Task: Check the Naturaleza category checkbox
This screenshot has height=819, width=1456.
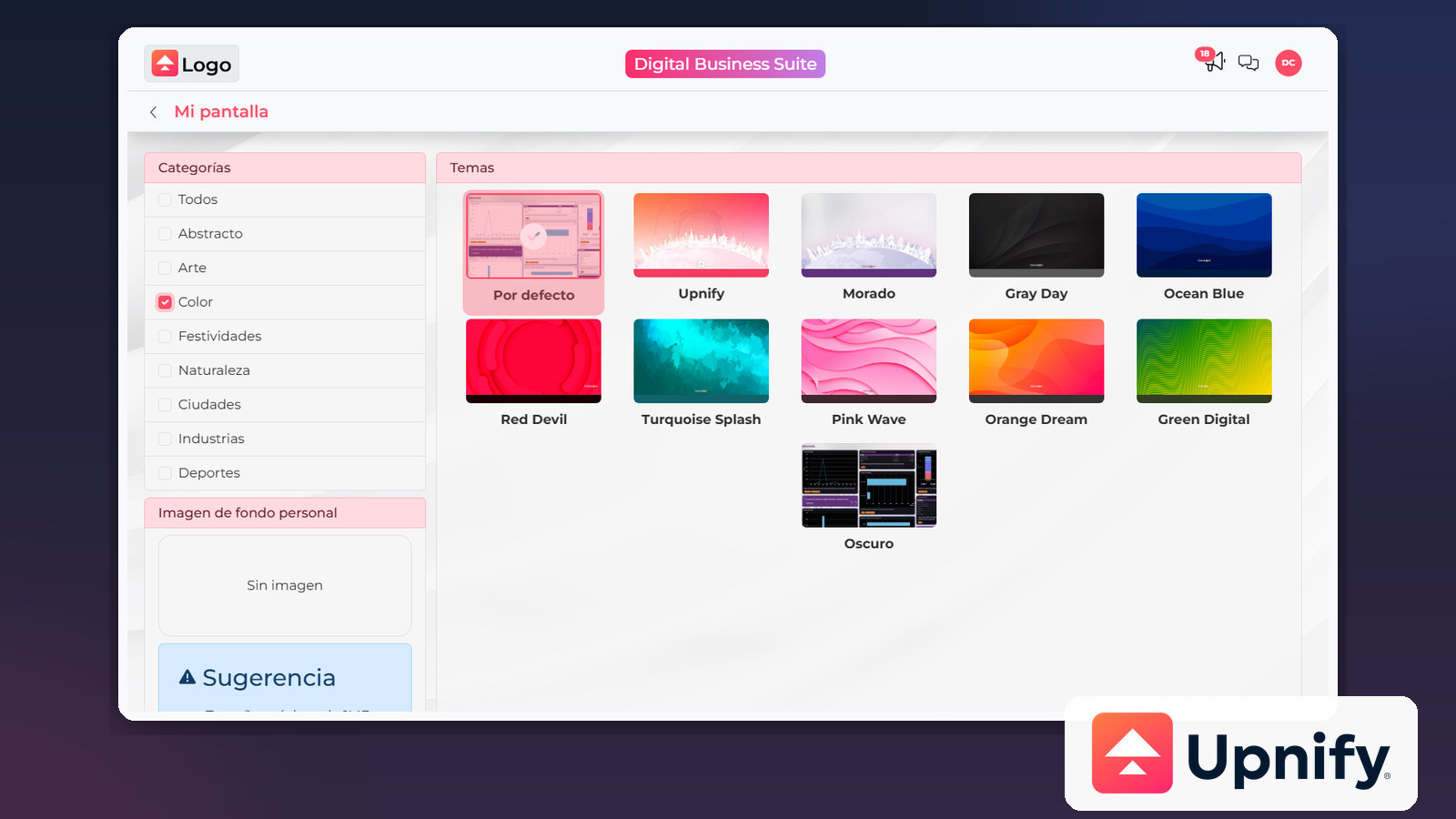Action: (x=165, y=370)
